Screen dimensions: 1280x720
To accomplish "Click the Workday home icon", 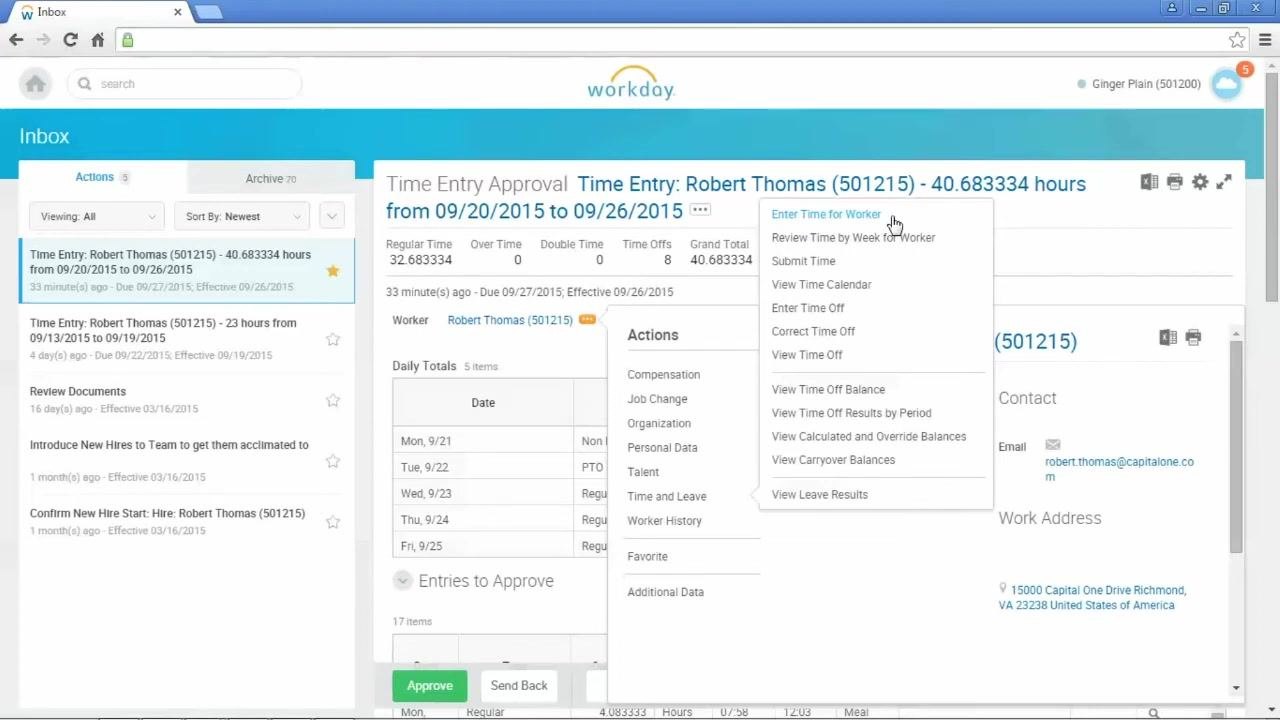I will (x=35, y=84).
